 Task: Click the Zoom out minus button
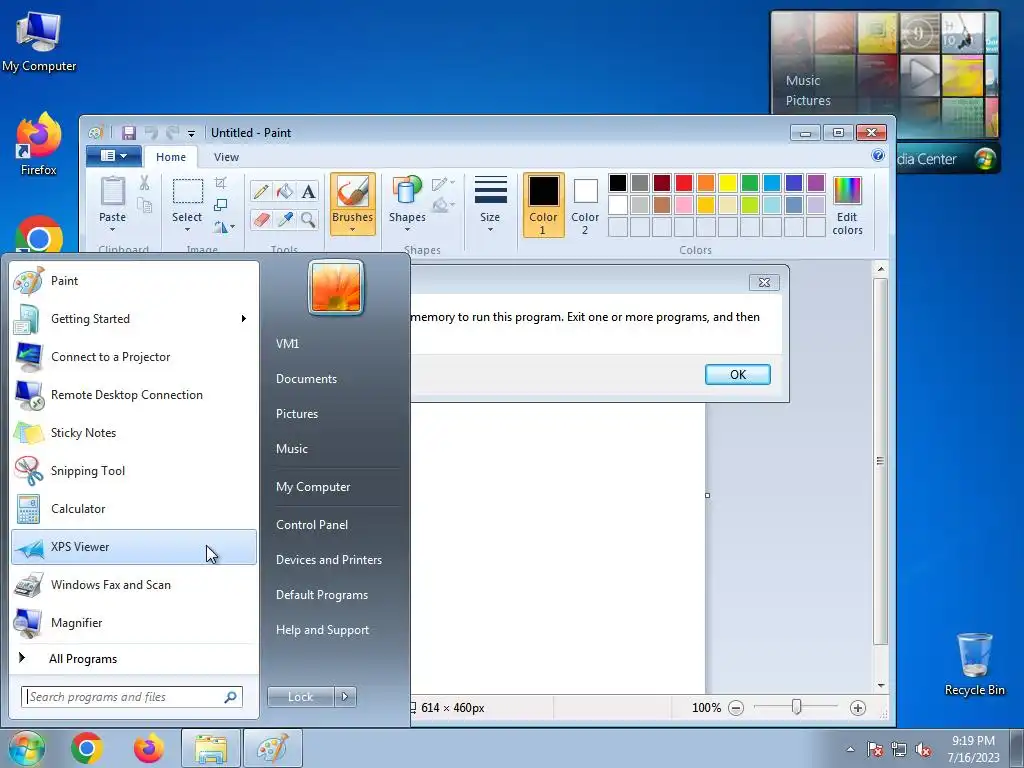736,708
